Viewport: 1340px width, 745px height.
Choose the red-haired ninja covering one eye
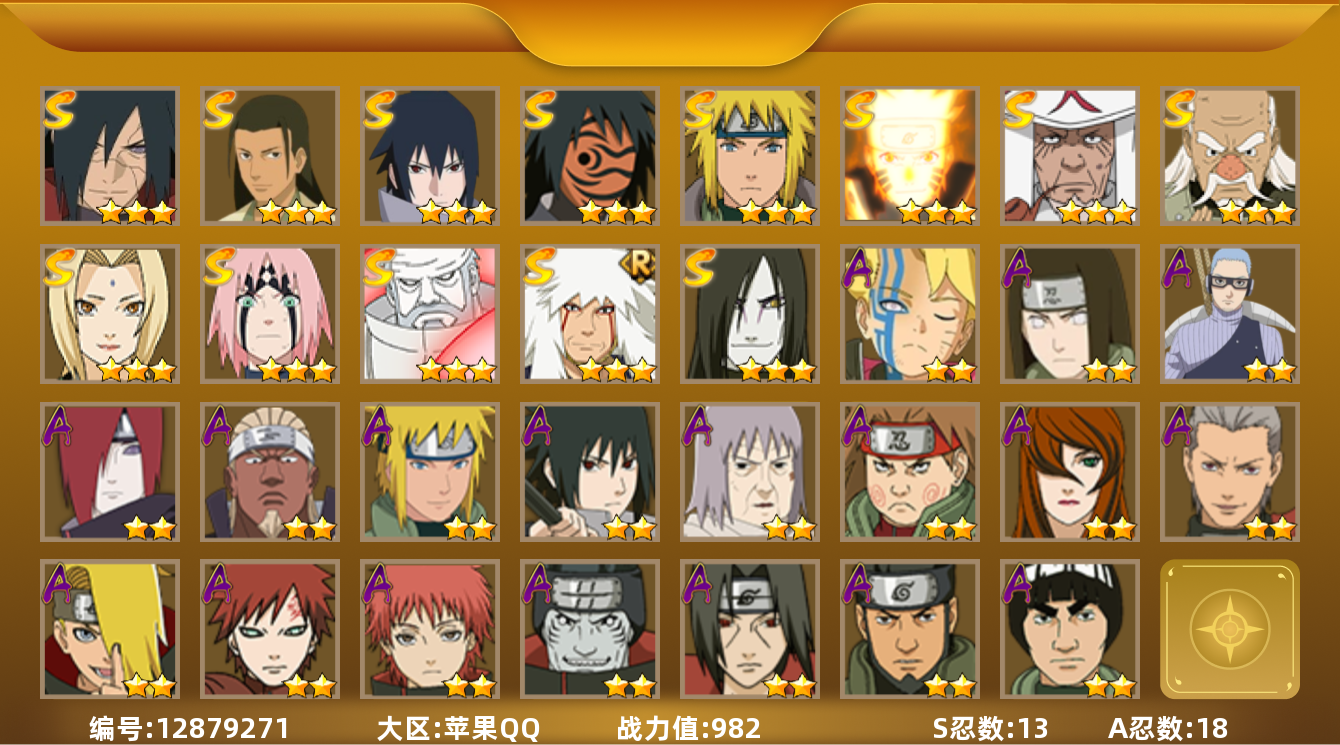click(110, 472)
